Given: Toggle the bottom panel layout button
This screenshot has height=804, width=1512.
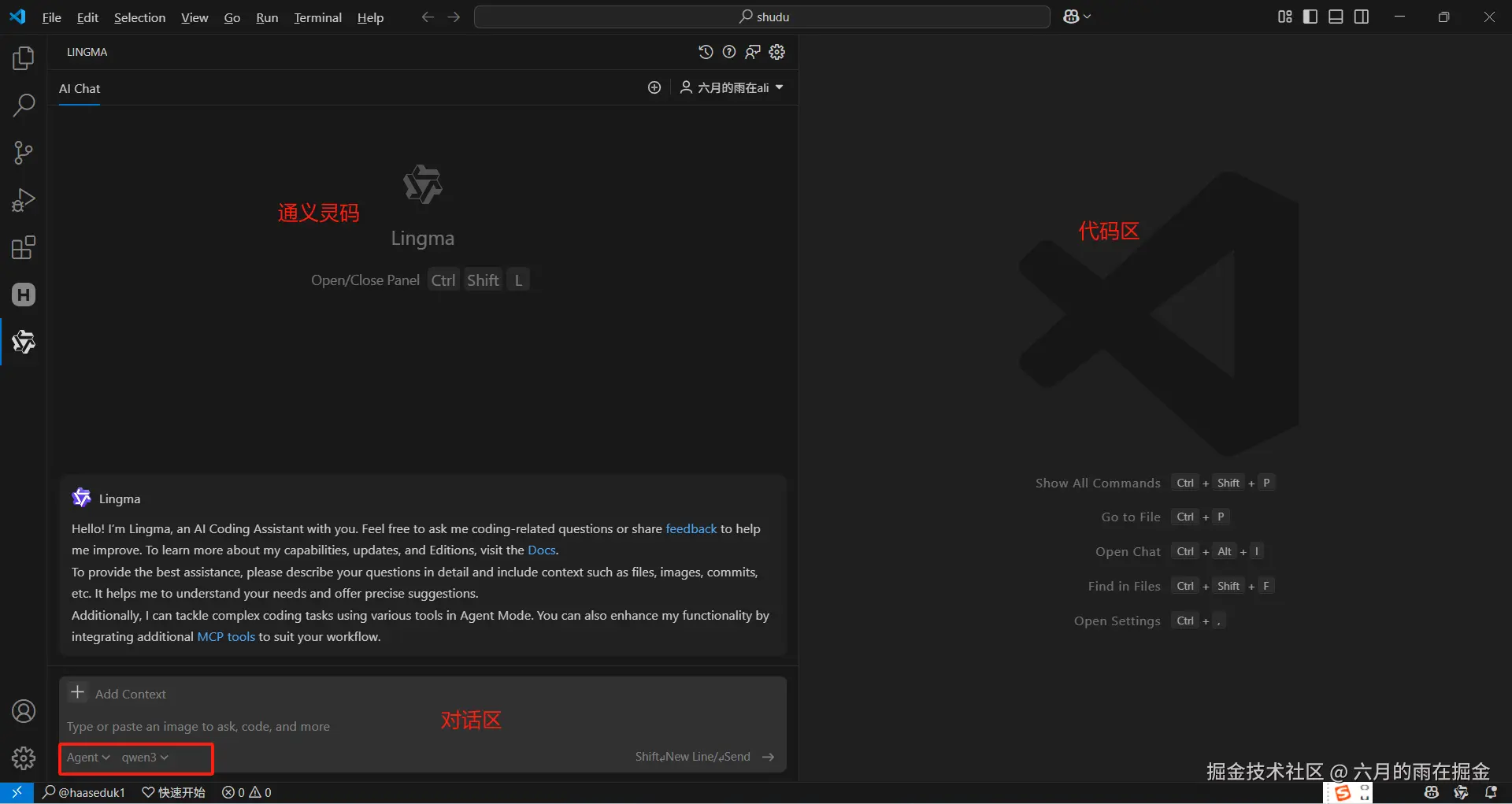Looking at the screenshot, I should tap(1336, 17).
